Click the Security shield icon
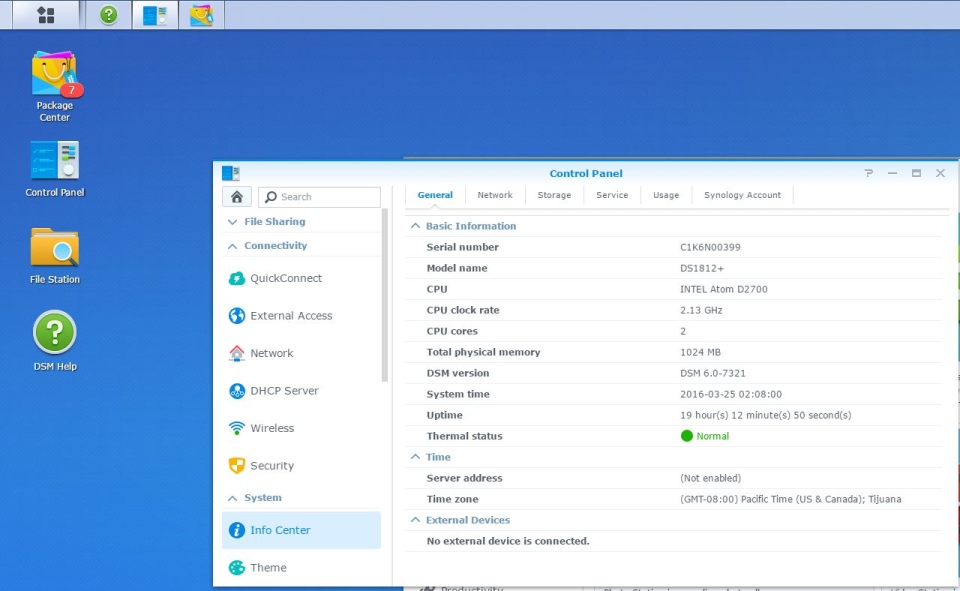Viewport: 960px width, 591px height. pyautogui.click(x=237, y=465)
